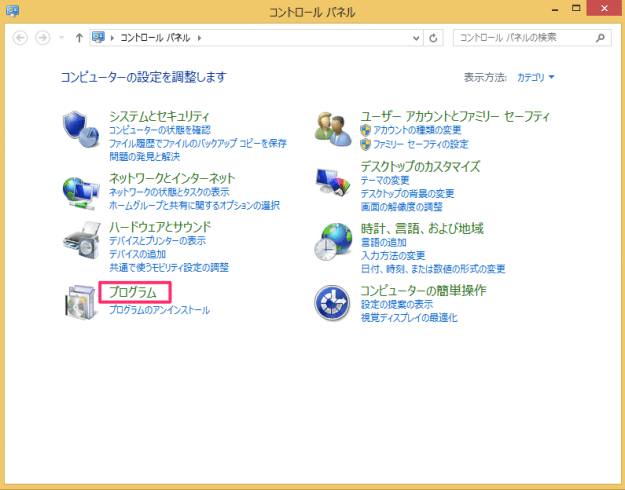This screenshot has width=625, height=490.
Task: Click the Hardware and Sound printer icon
Action: click(x=82, y=240)
